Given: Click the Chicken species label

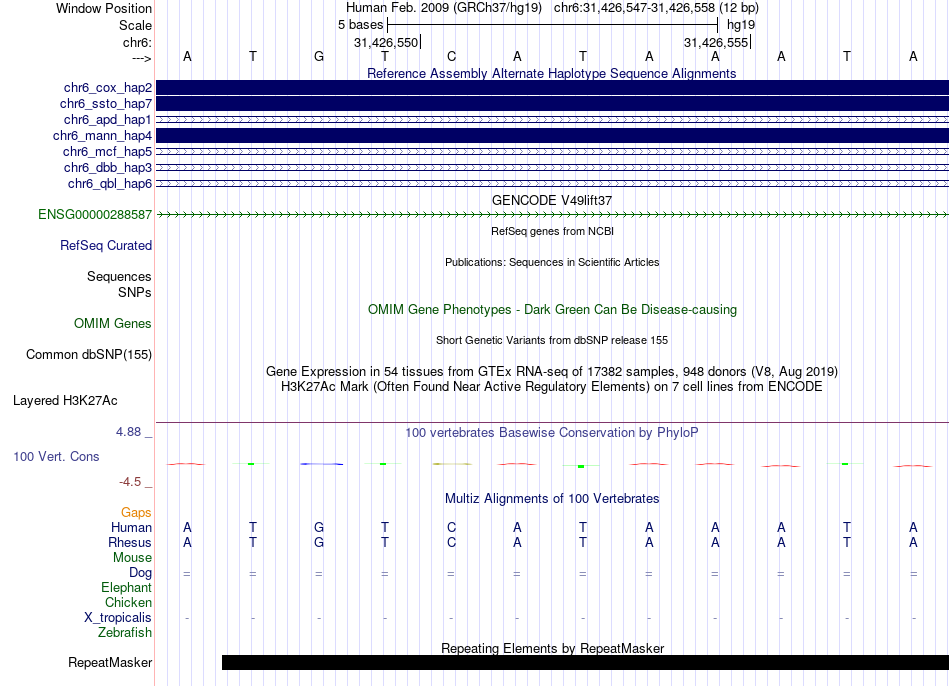Looking at the screenshot, I should tap(128, 602).
